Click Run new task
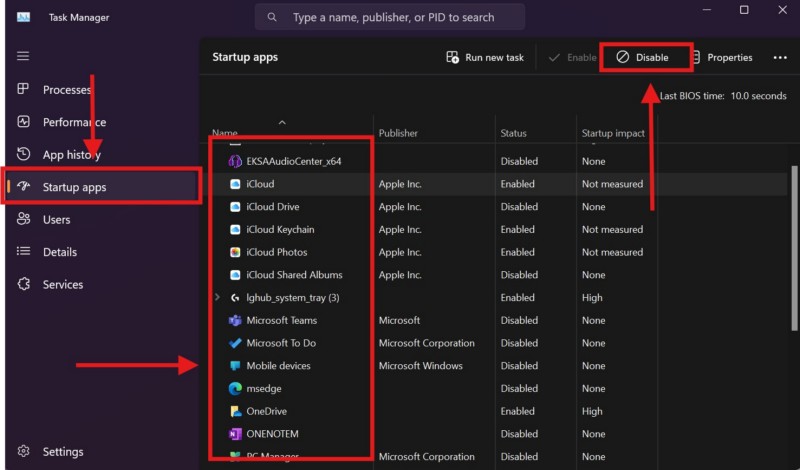This screenshot has width=800, height=470. (x=485, y=58)
